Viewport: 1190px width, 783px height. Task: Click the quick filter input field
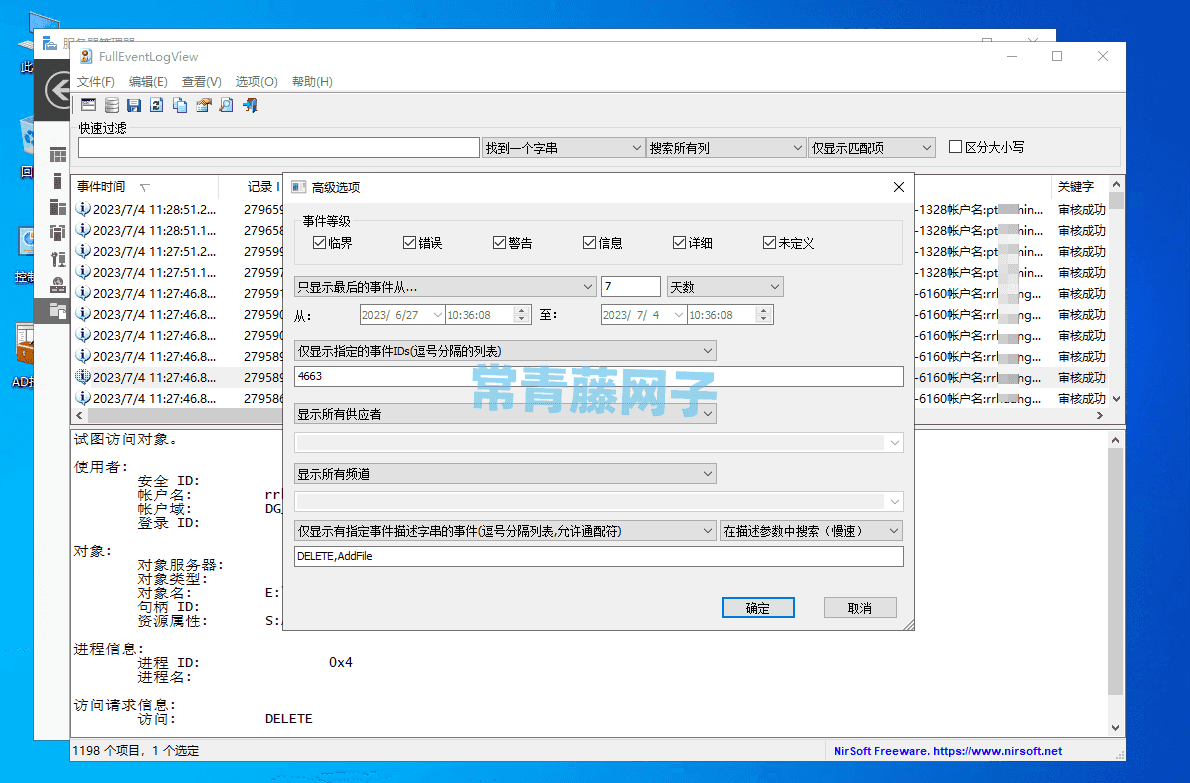coord(277,147)
